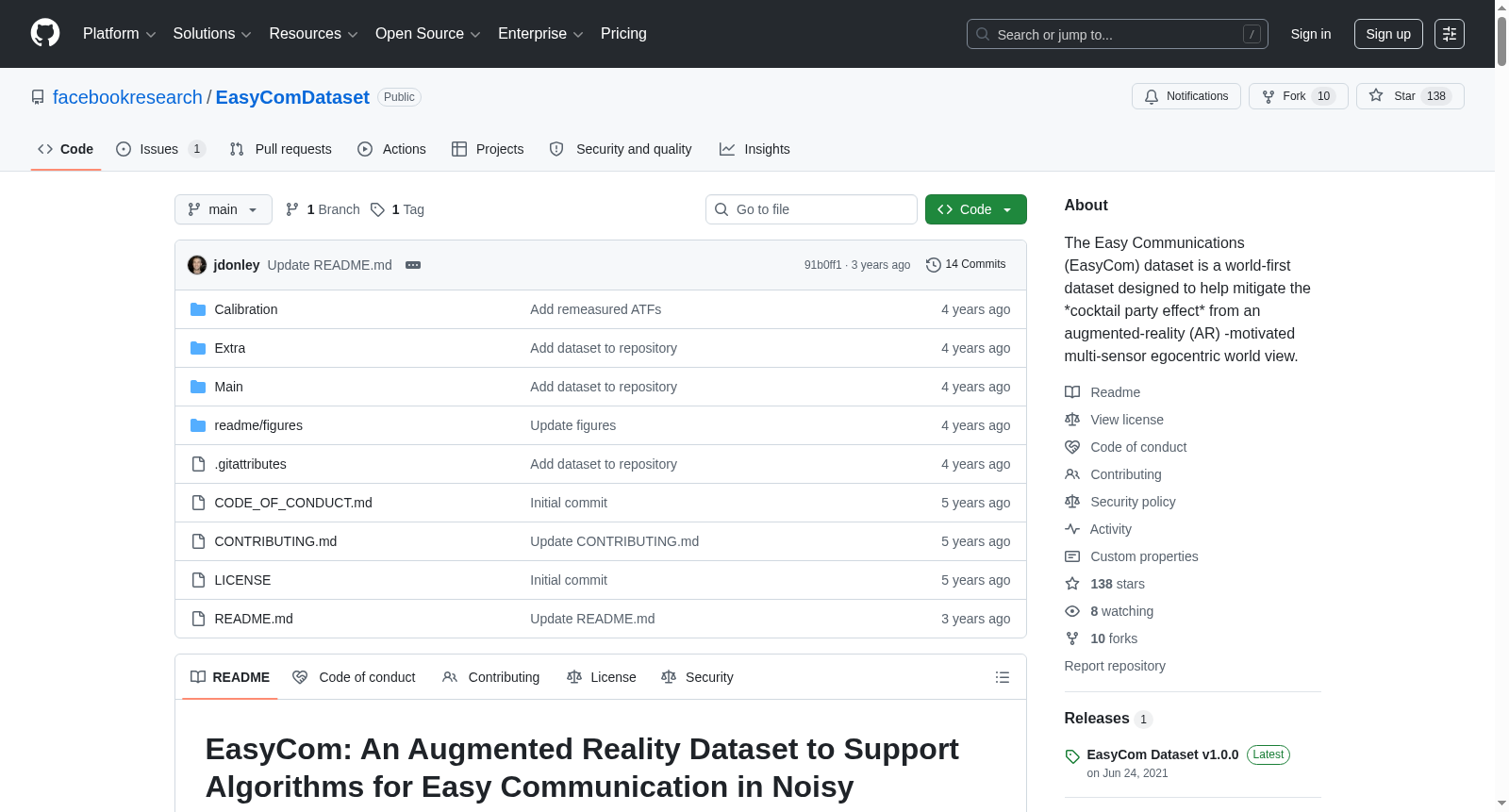This screenshot has height=812, width=1509.
Task: Click the Sign in link
Action: [1311, 34]
